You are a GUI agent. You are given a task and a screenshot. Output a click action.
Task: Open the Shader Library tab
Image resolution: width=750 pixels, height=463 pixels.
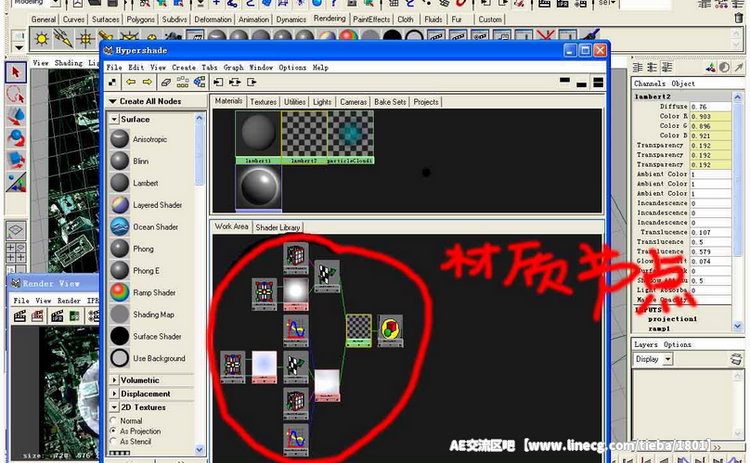tap(277, 228)
